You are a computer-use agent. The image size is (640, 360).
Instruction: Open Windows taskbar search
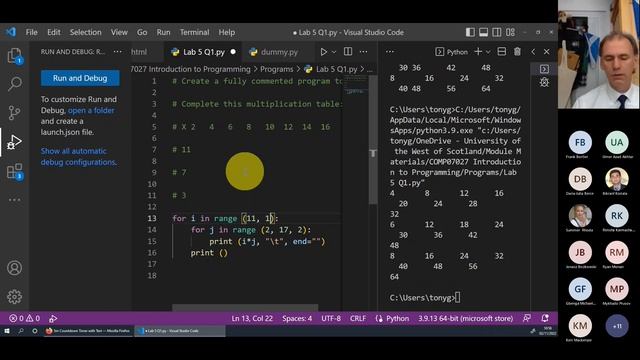[x=20, y=331]
